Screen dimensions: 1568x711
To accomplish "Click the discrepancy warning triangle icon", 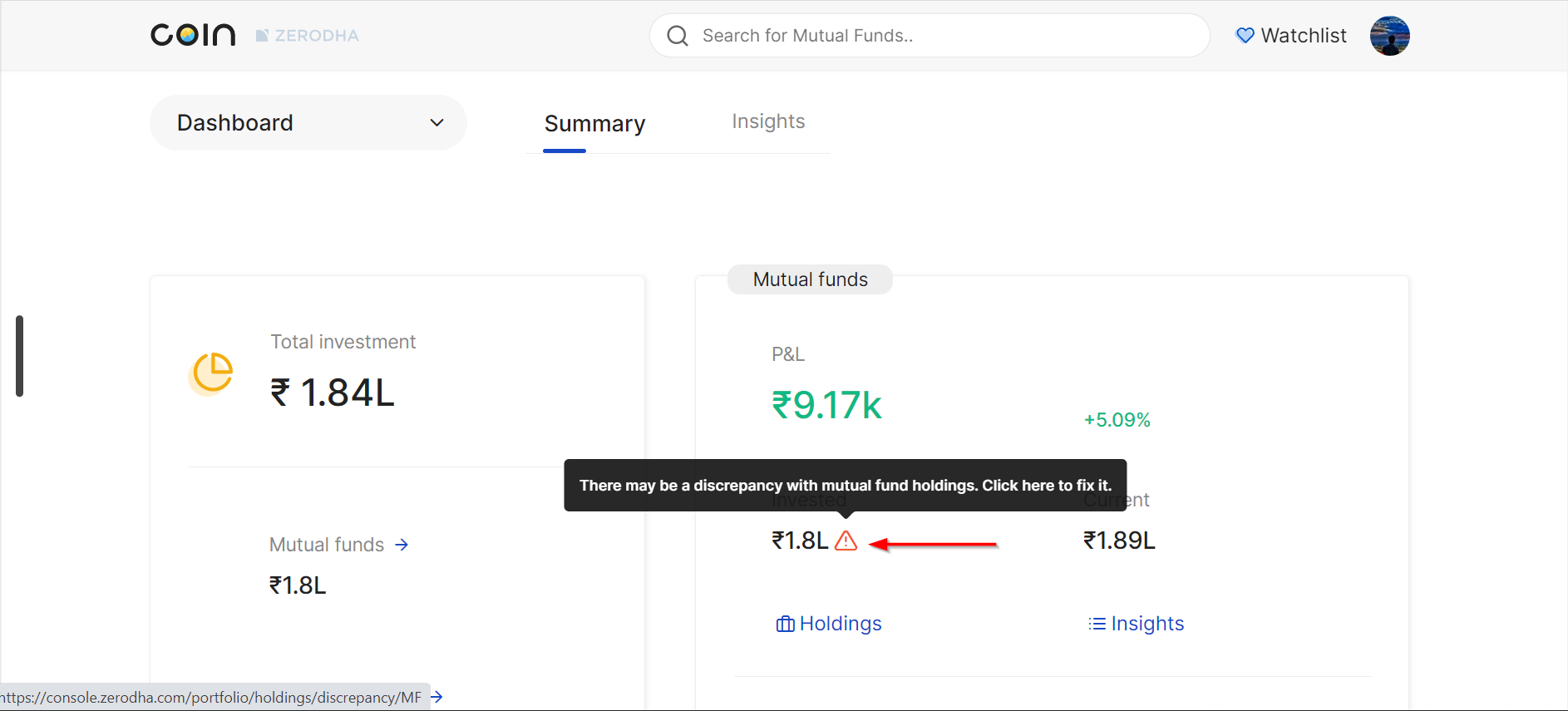I will [846, 541].
